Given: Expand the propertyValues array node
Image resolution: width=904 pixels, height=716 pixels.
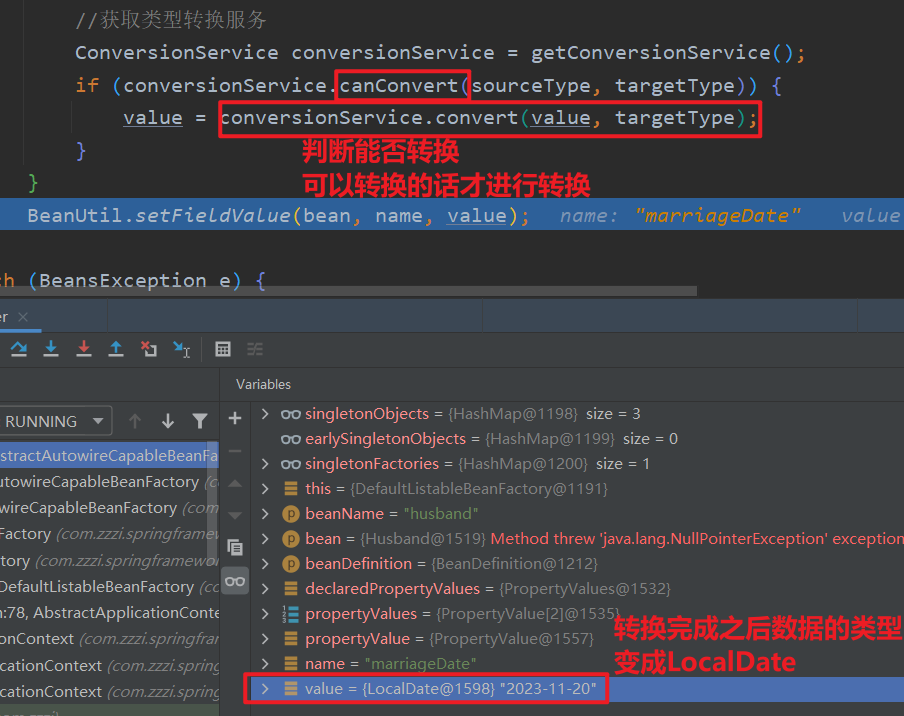Looking at the screenshot, I should (x=265, y=614).
